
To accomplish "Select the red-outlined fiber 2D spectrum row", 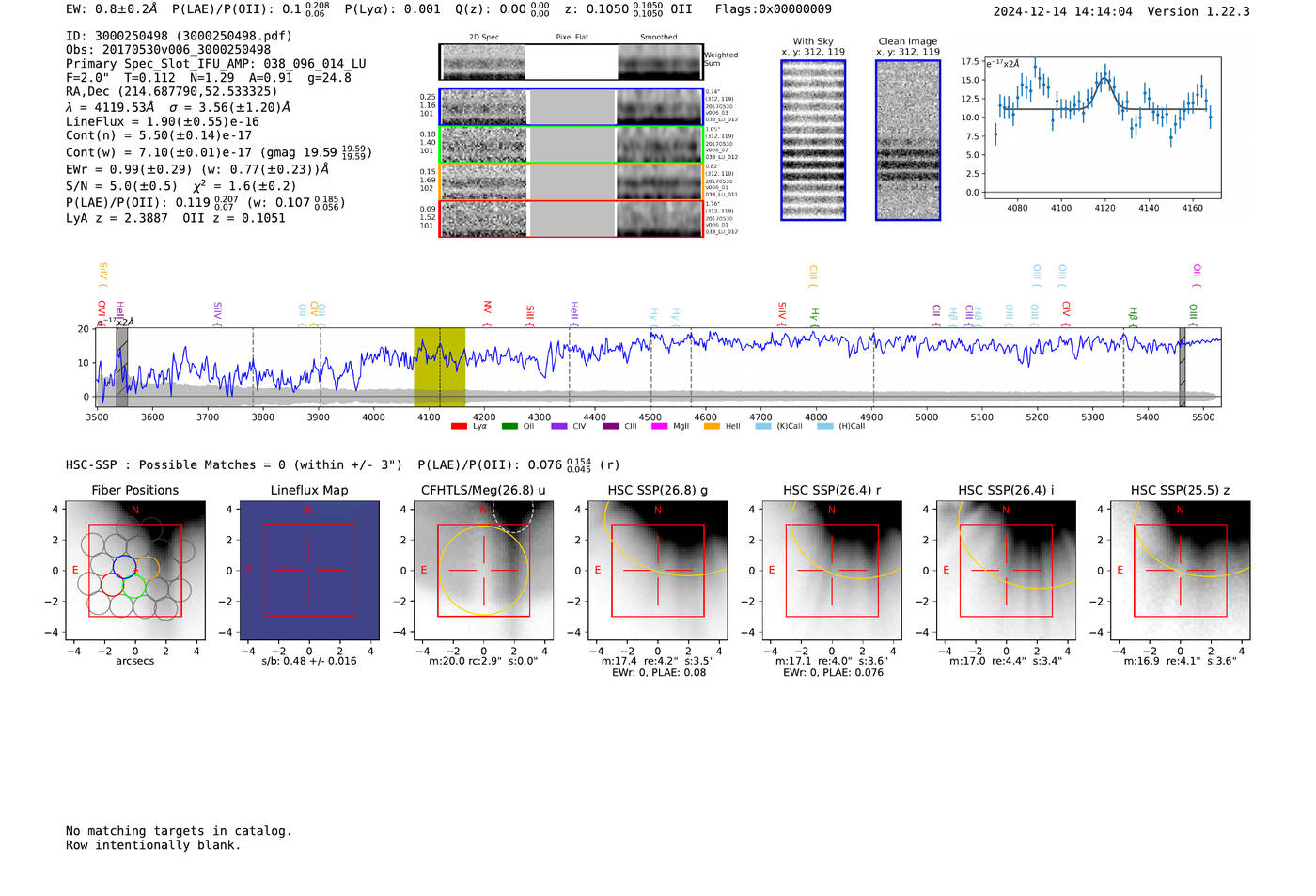I will (571, 218).
